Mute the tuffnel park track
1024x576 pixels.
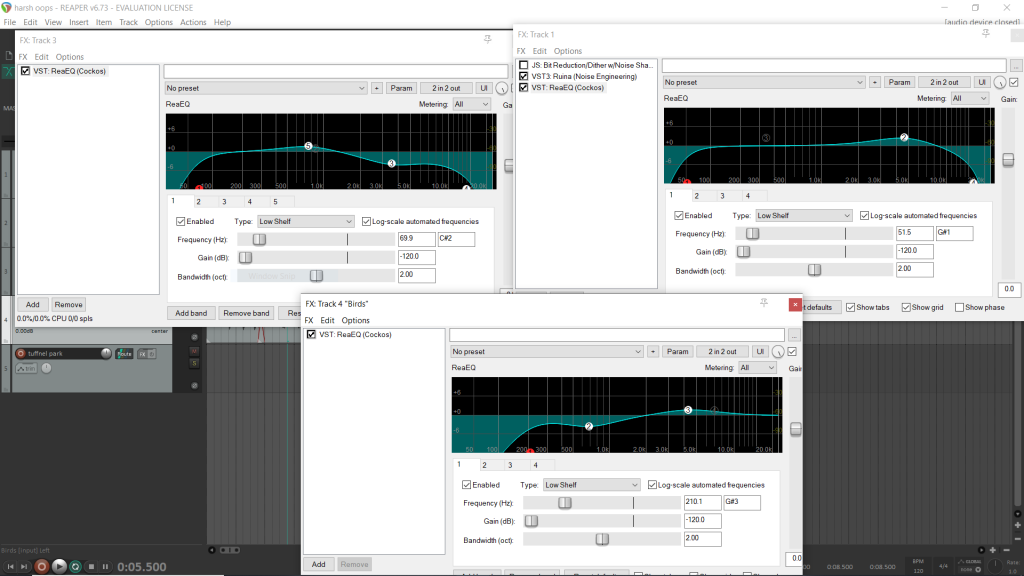click(194, 352)
